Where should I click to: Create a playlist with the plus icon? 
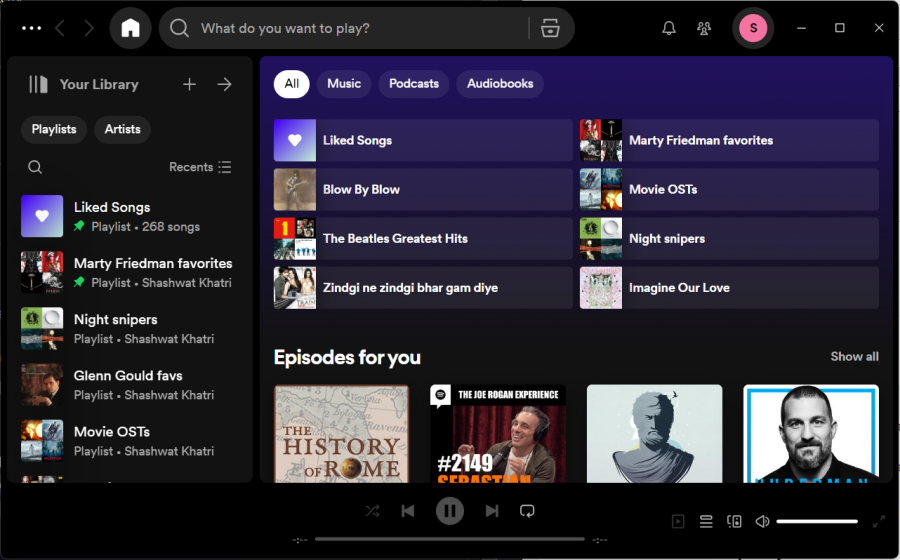[190, 85]
